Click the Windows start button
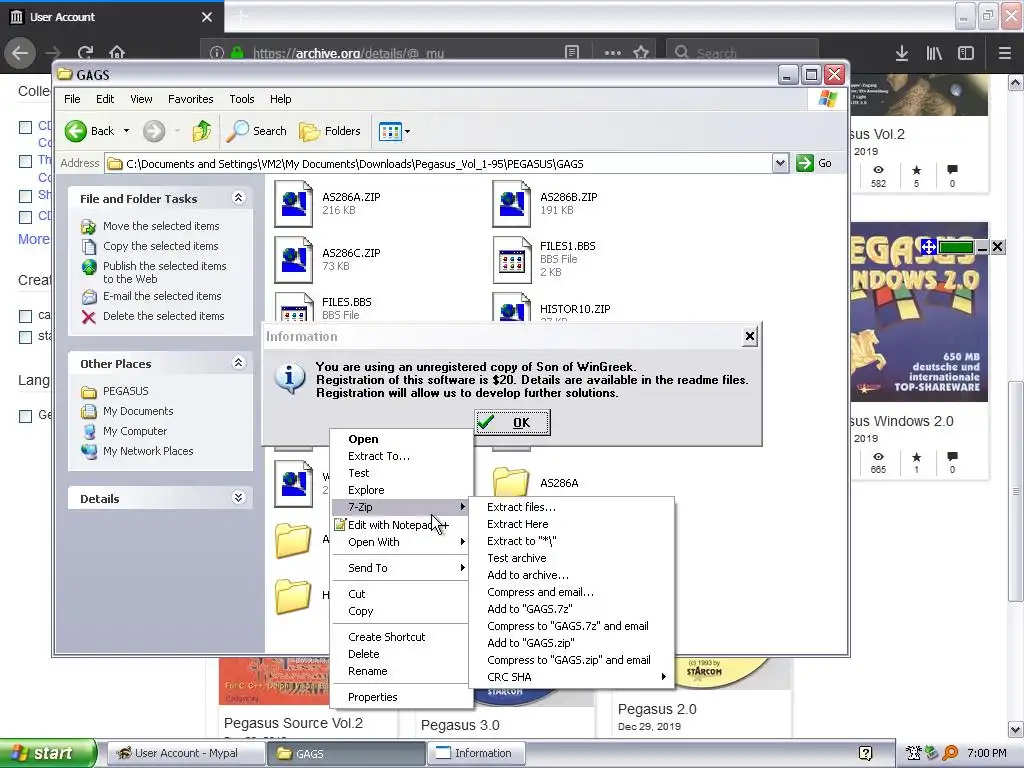This screenshot has width=1024, height=768. [48, 753]
